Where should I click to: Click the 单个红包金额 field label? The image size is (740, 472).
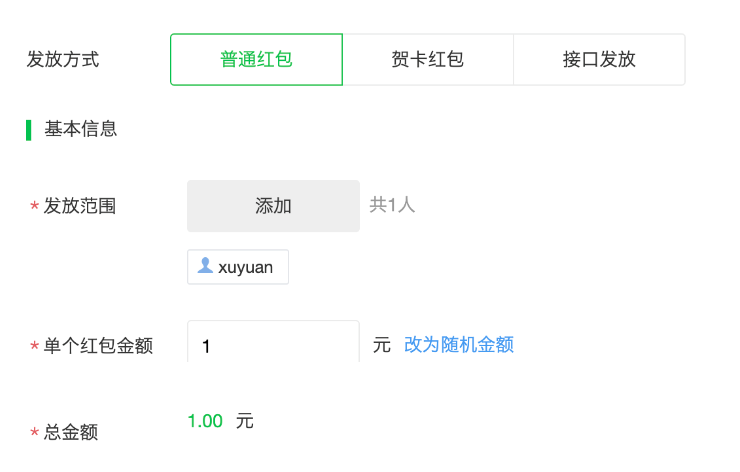click(x=98, y=346)
